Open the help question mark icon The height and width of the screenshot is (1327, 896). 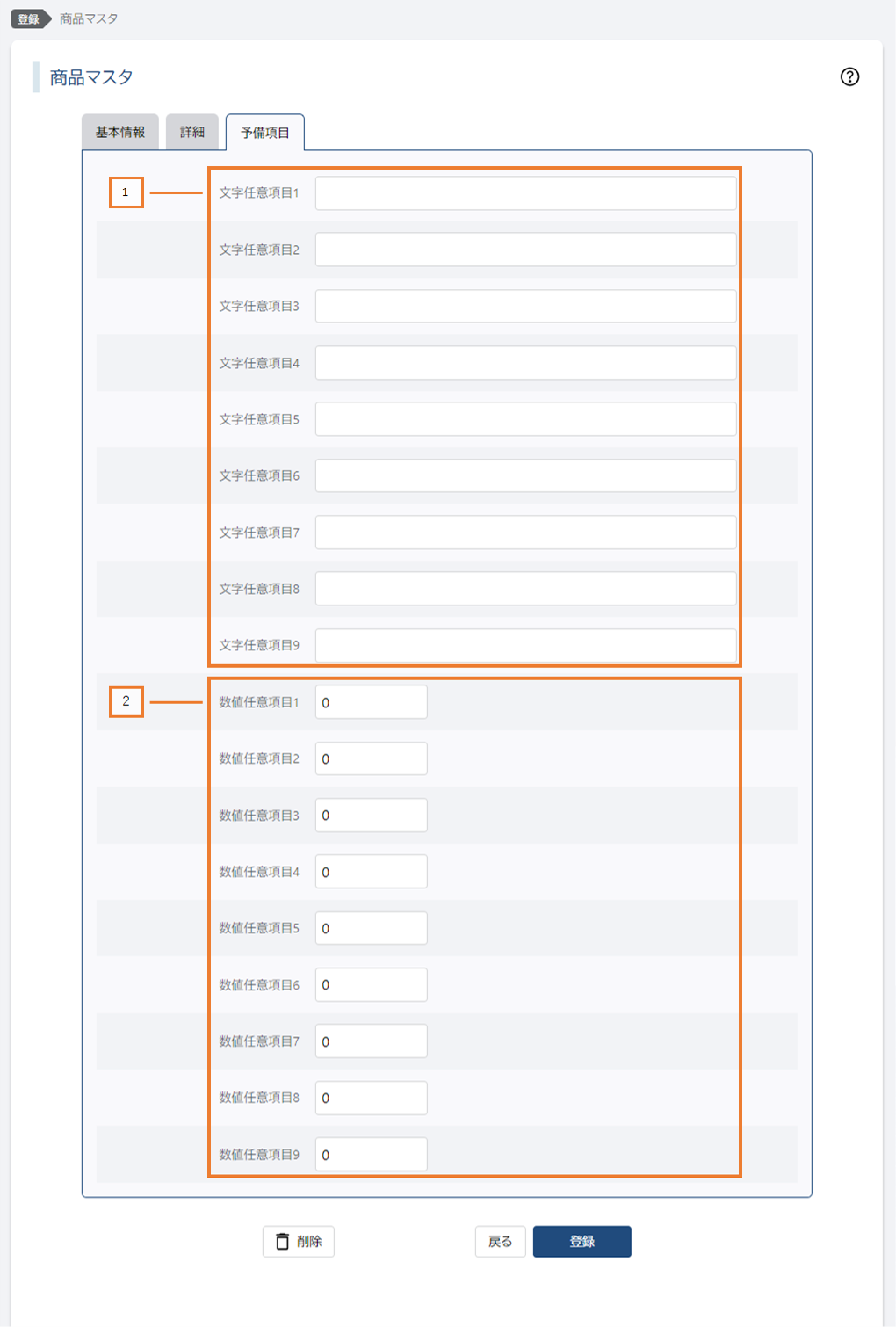(x=849, y=76)
